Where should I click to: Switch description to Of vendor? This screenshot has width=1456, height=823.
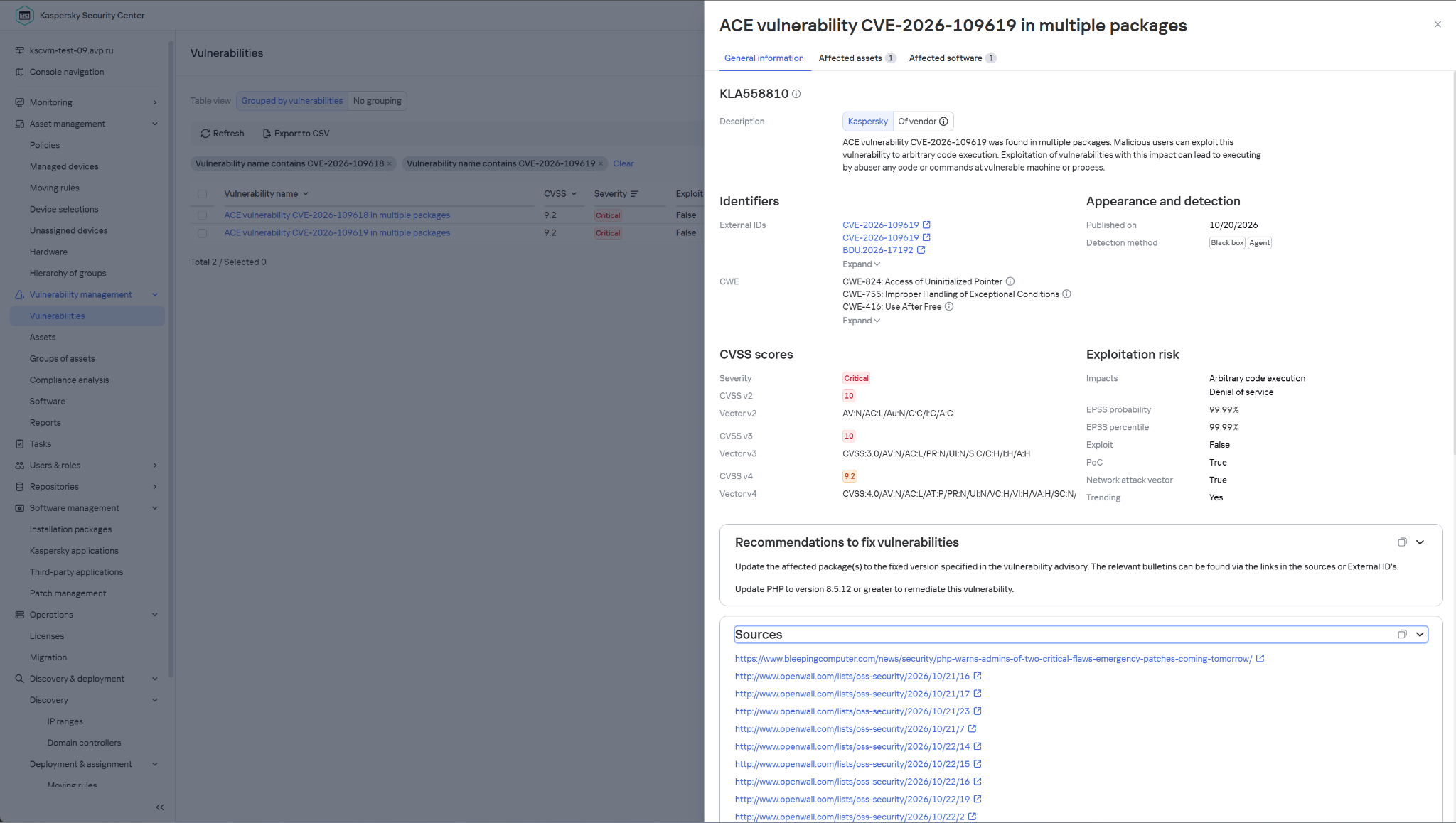point(923,122)
